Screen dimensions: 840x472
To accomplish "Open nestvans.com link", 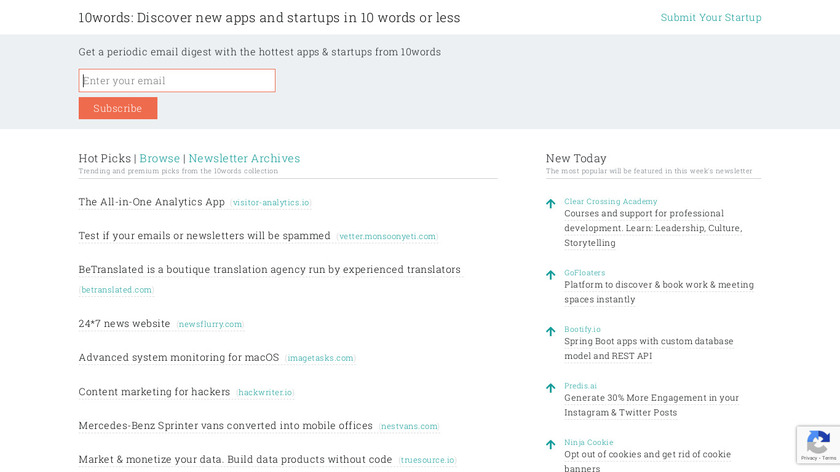I will click(x=409, y=426).
